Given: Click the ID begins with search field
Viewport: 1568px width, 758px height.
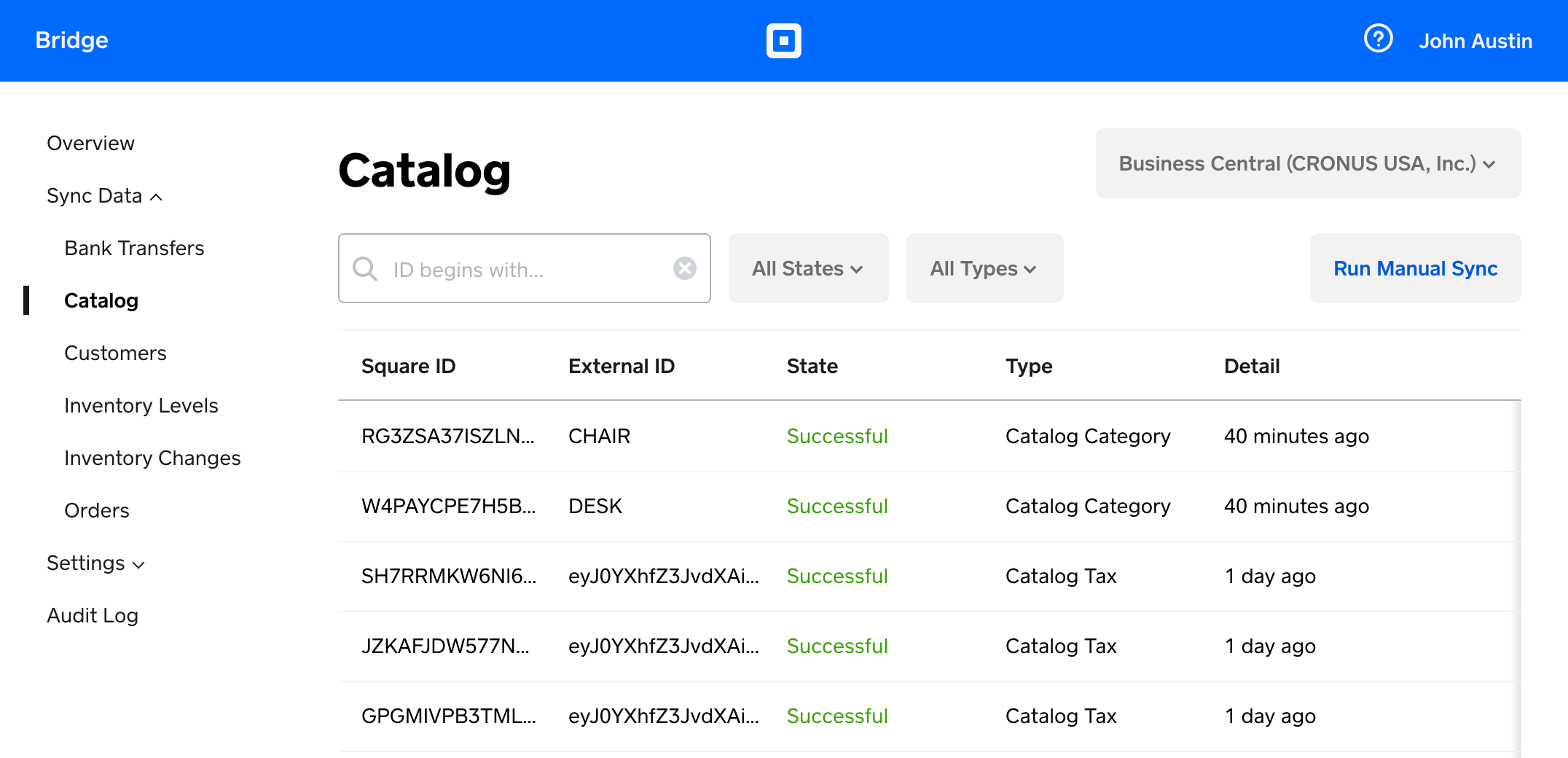Looking at the screenshot, I should tap(525, 268).
